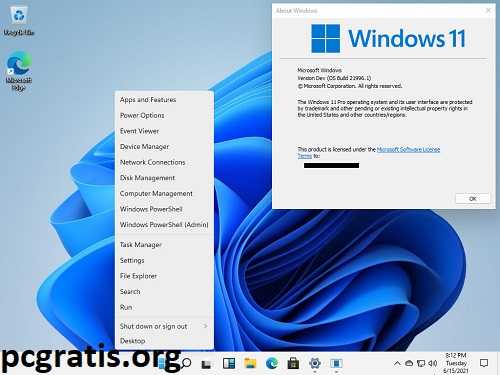
Task: Click the taskbar Search magnifier icon
Action: [x=186, y=363]
